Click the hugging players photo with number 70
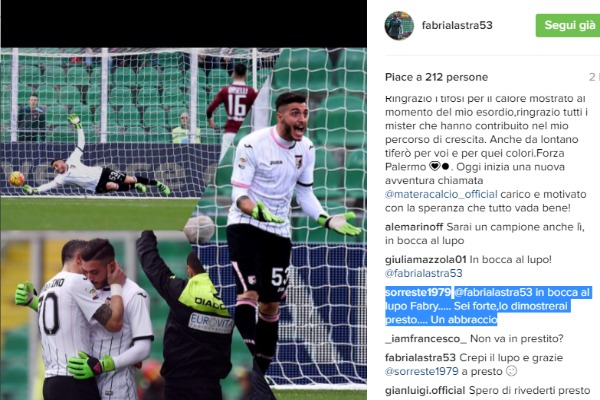This screenshot has width=600, height=400. pos(115,316)
